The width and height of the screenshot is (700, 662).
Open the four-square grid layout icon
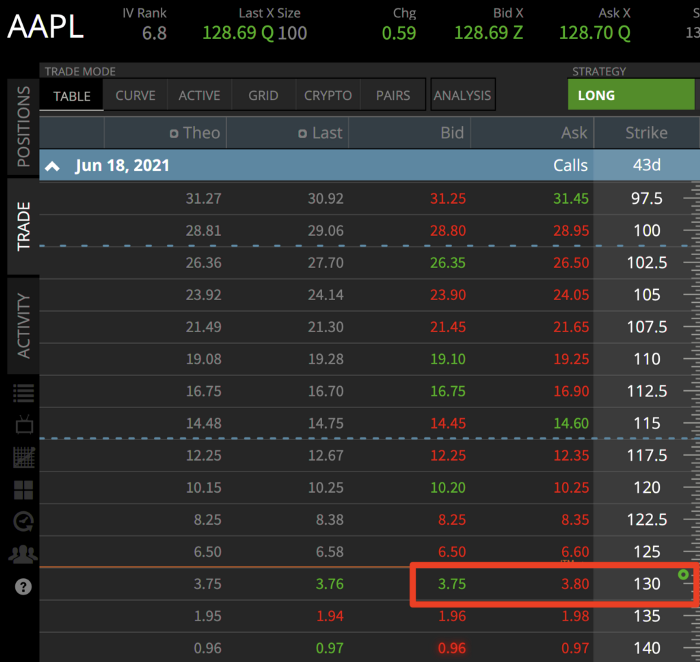24,490
